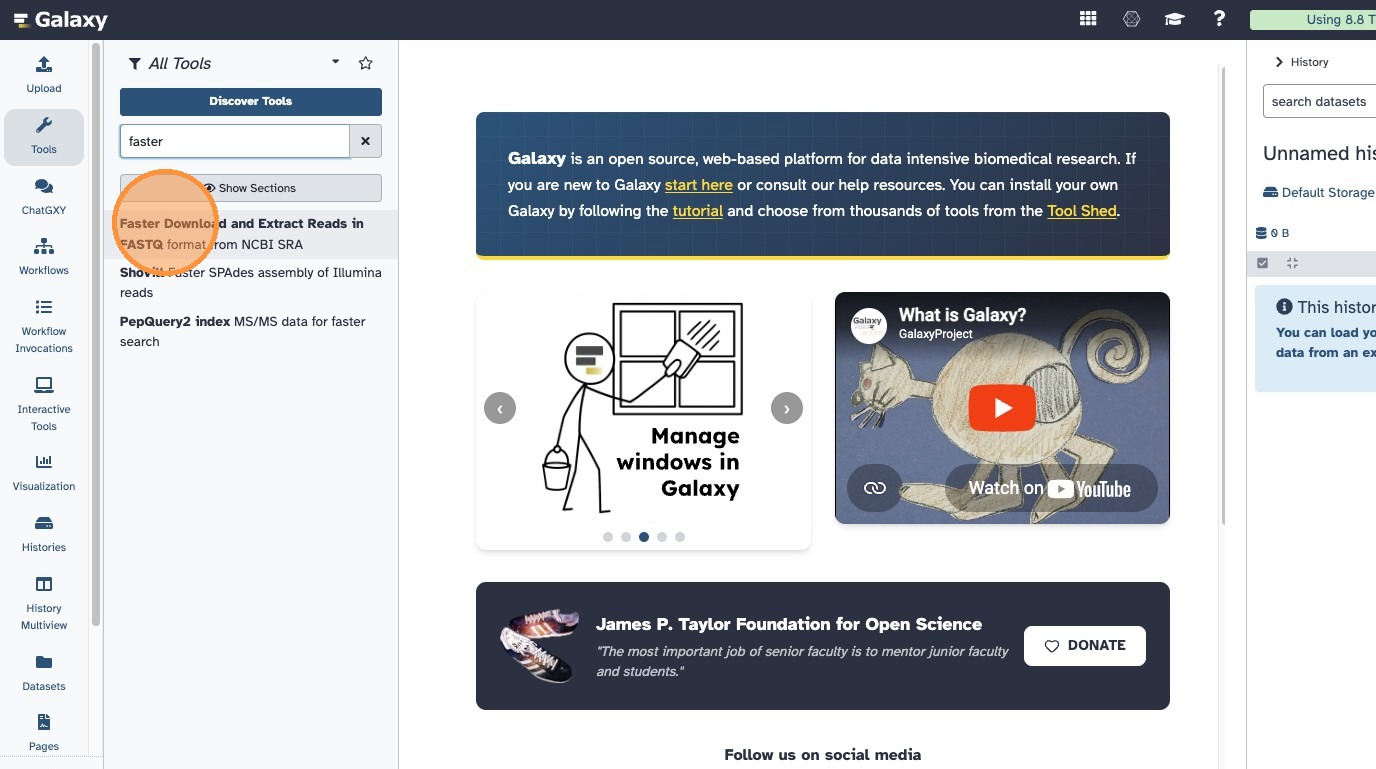Go to the previous carousel slide
This screenshot has height=769, width=1376.
click(500, 408)
